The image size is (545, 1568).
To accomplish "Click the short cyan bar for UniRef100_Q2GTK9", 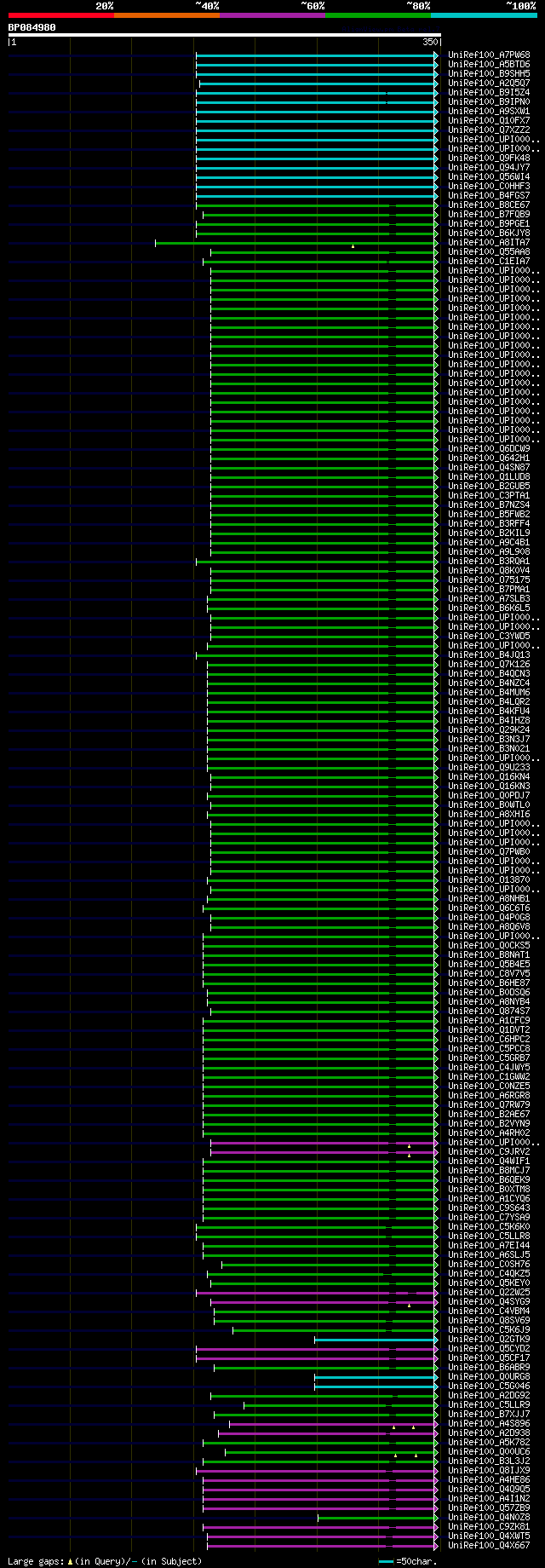I will click(x=376, y=1340).
